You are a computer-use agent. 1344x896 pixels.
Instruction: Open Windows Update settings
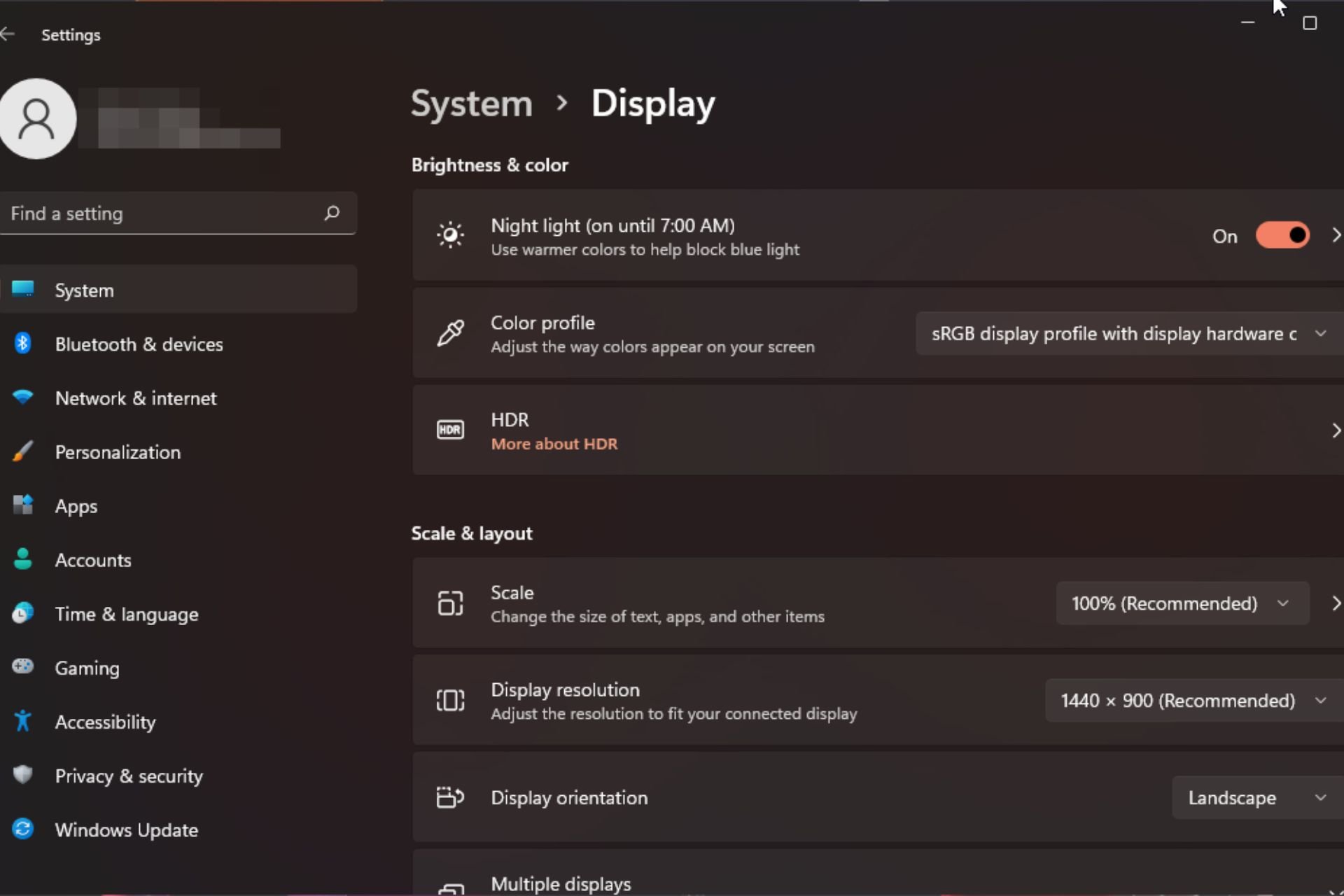[x=126, y=829]
